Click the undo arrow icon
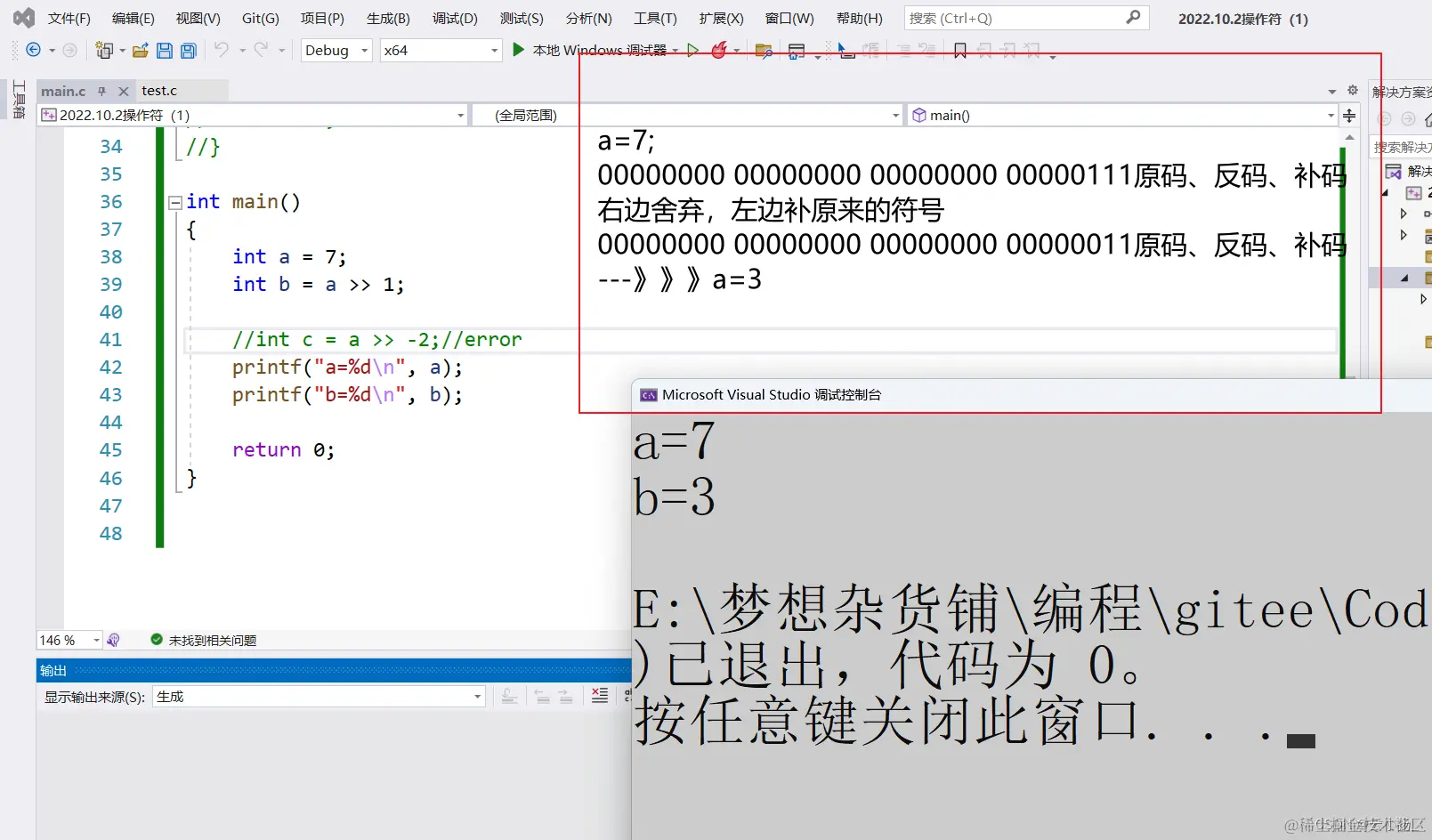The height and width of the screenshot is (840, 1432). click(x=222, y=50)
